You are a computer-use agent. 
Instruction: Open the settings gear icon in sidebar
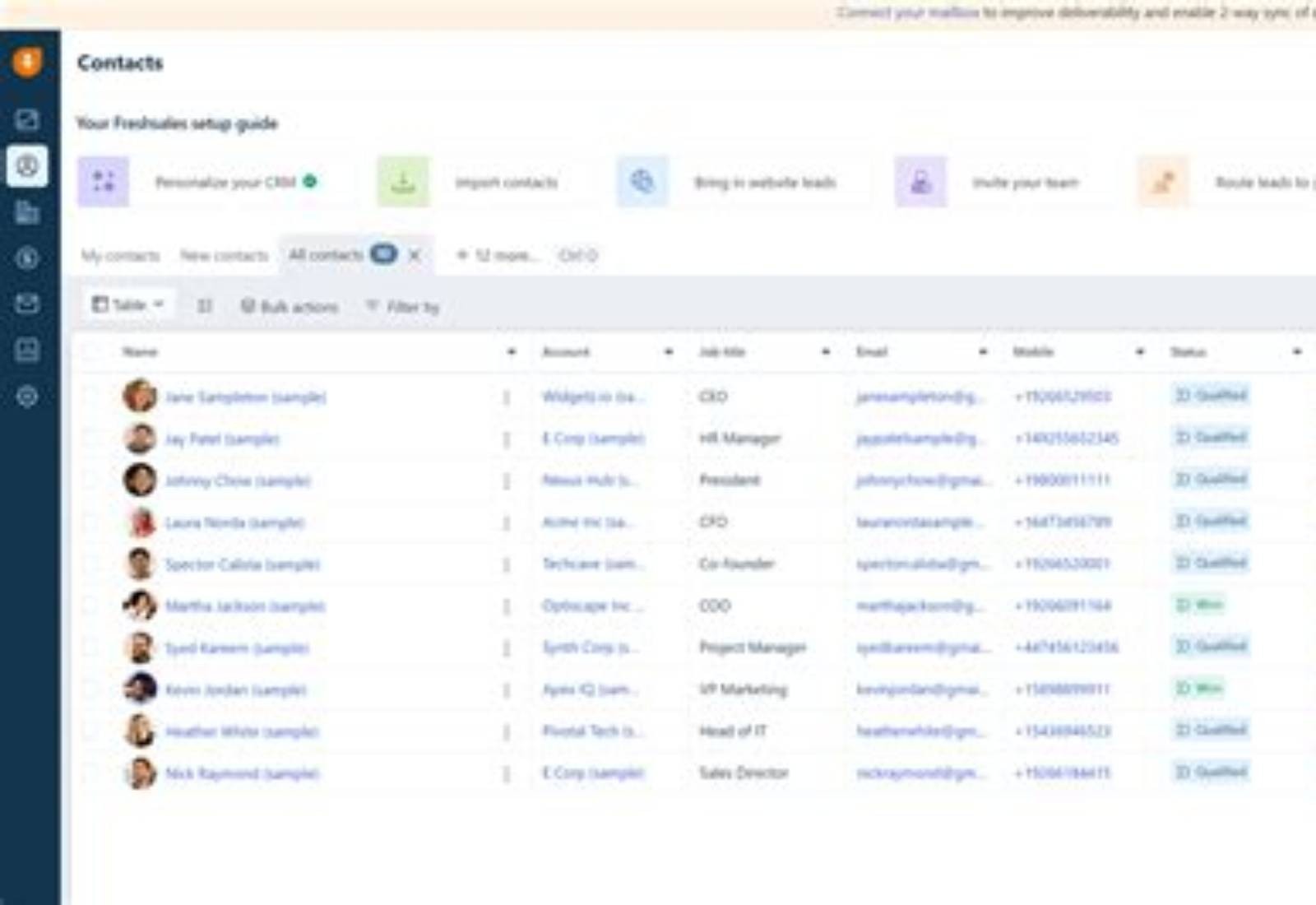click(27, 397)
